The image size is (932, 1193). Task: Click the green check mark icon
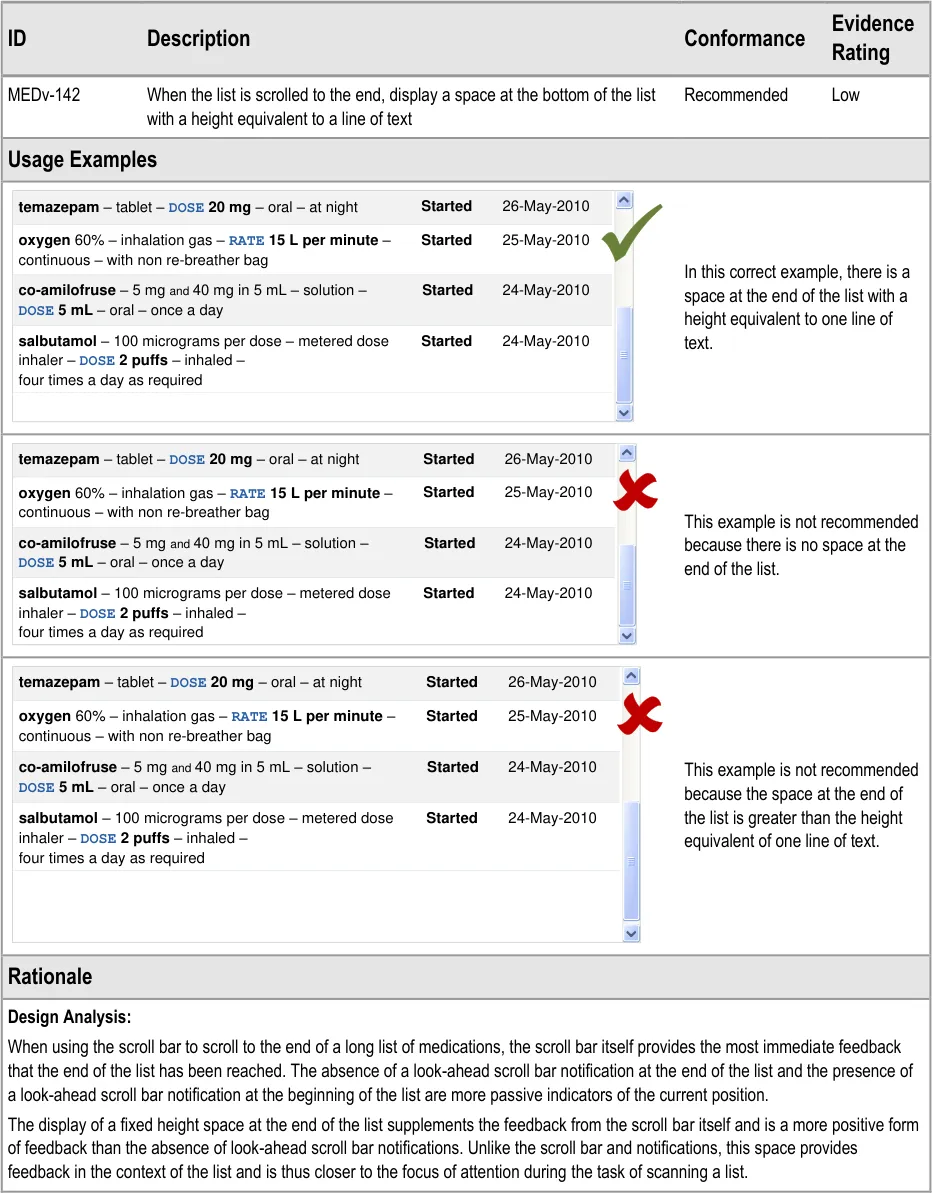click(631, 232)
